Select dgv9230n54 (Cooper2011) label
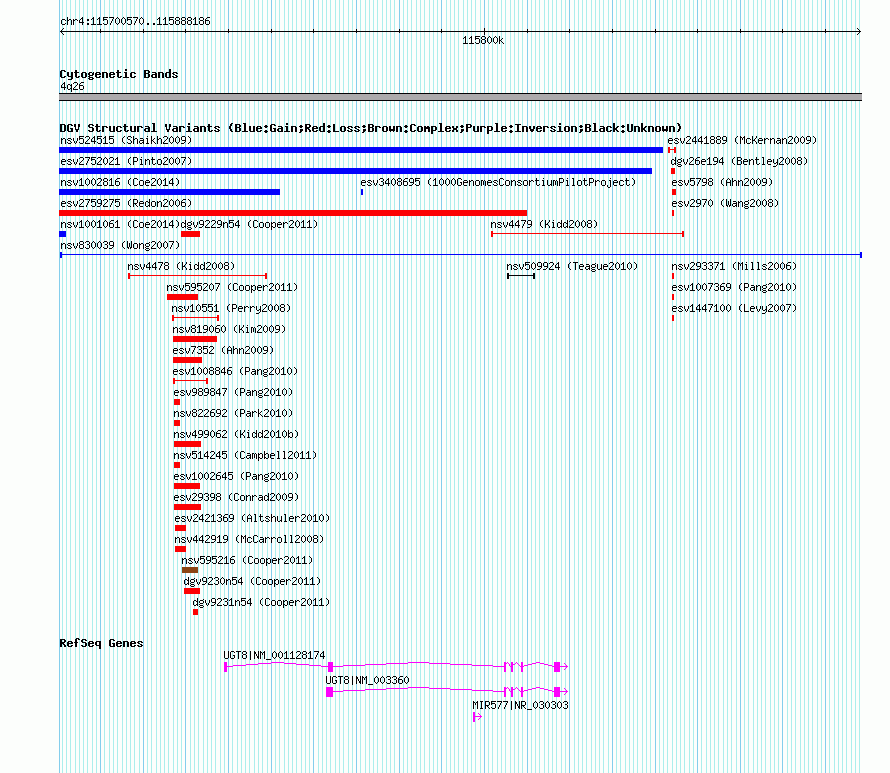Image resolution: width=890 pixels, height=773 pixels. click(x=252, y=581)
